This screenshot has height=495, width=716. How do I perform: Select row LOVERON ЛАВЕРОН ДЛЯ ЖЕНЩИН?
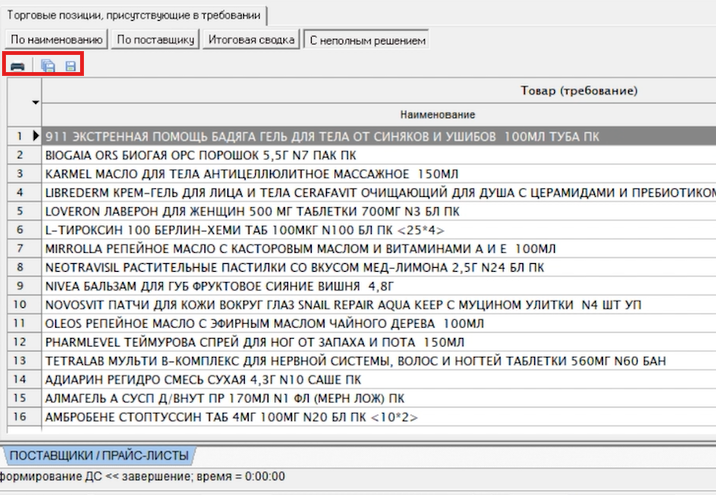[x=379, y=211]
